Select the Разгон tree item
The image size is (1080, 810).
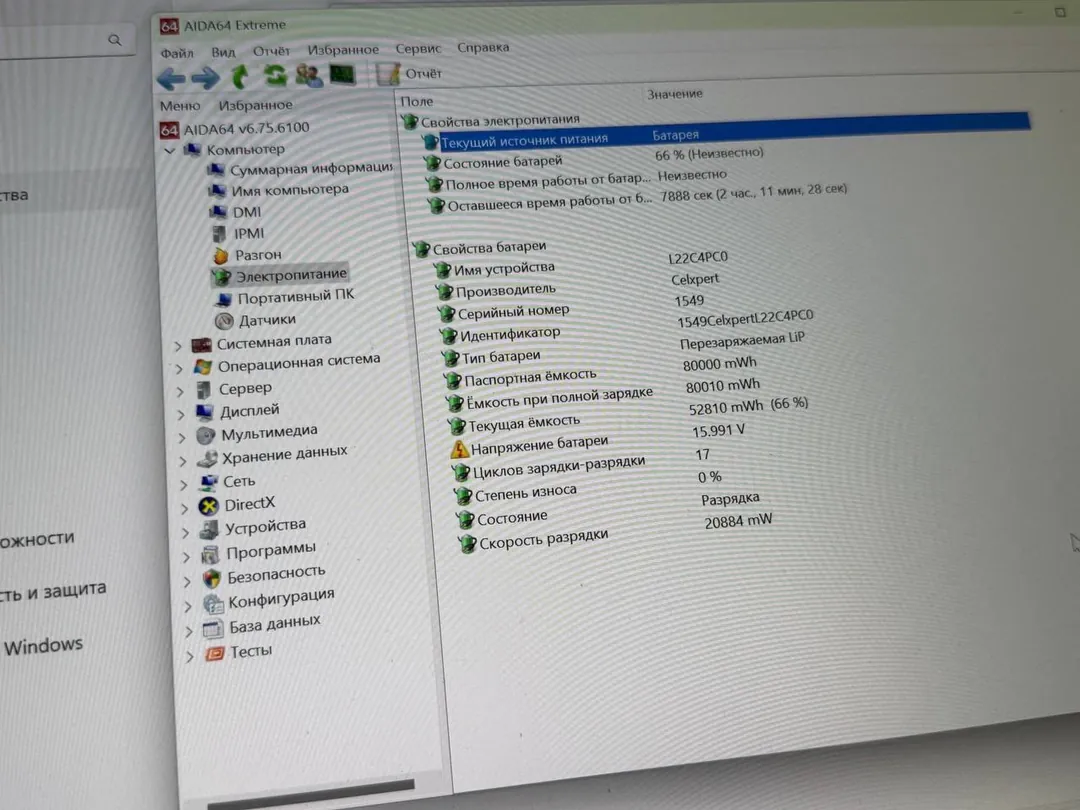[247, 255]
